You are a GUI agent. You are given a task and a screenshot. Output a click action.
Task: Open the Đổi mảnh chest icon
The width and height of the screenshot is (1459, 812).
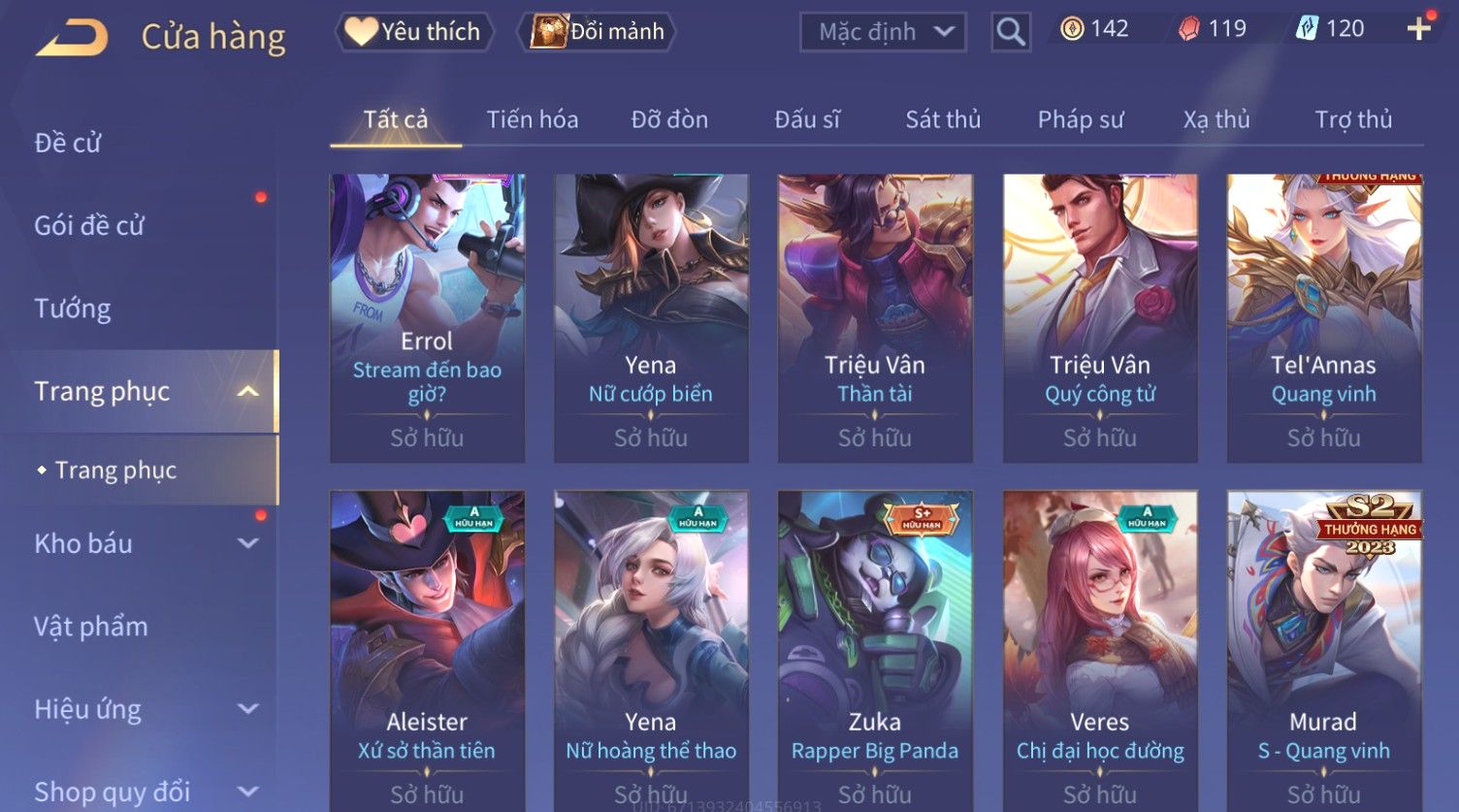click(548, 31)
